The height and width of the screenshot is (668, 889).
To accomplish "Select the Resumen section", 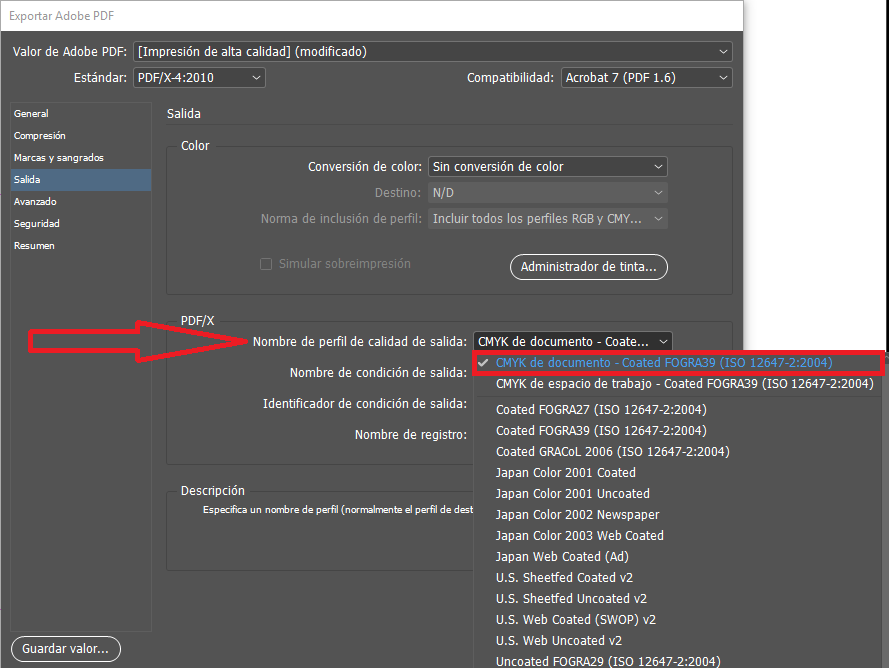I will coord(81,246).
